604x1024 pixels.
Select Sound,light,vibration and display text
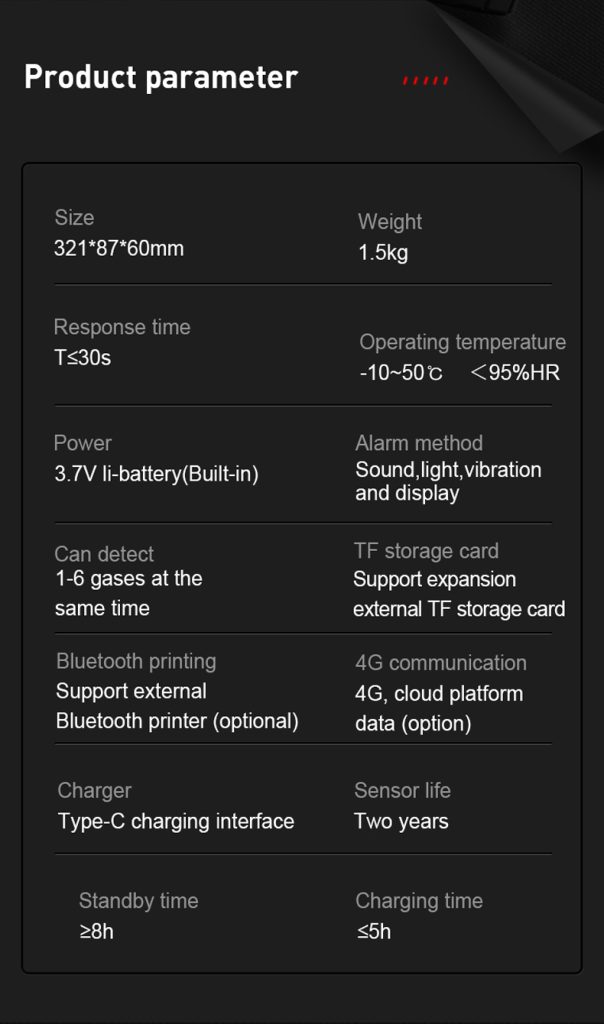coord(448,481)
